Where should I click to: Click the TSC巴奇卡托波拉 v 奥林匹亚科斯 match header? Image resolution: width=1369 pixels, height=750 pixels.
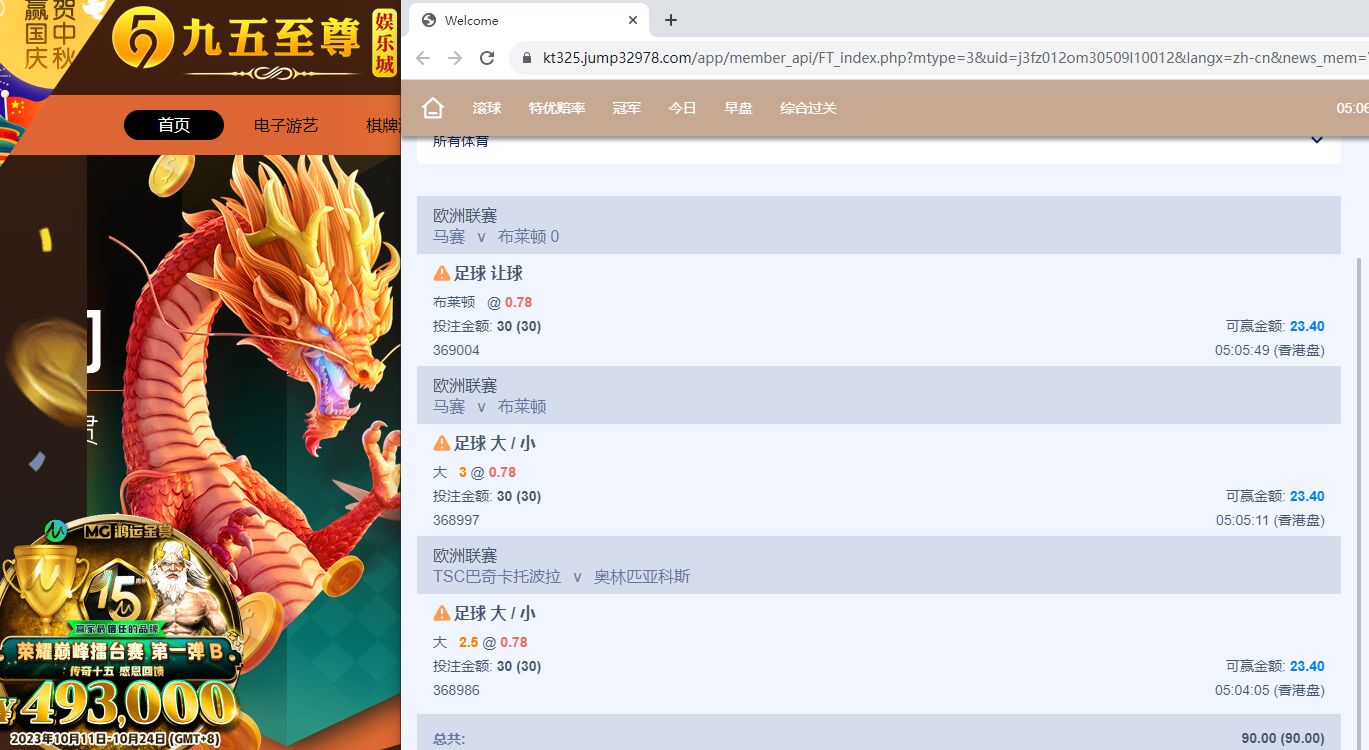pos(878,565)
